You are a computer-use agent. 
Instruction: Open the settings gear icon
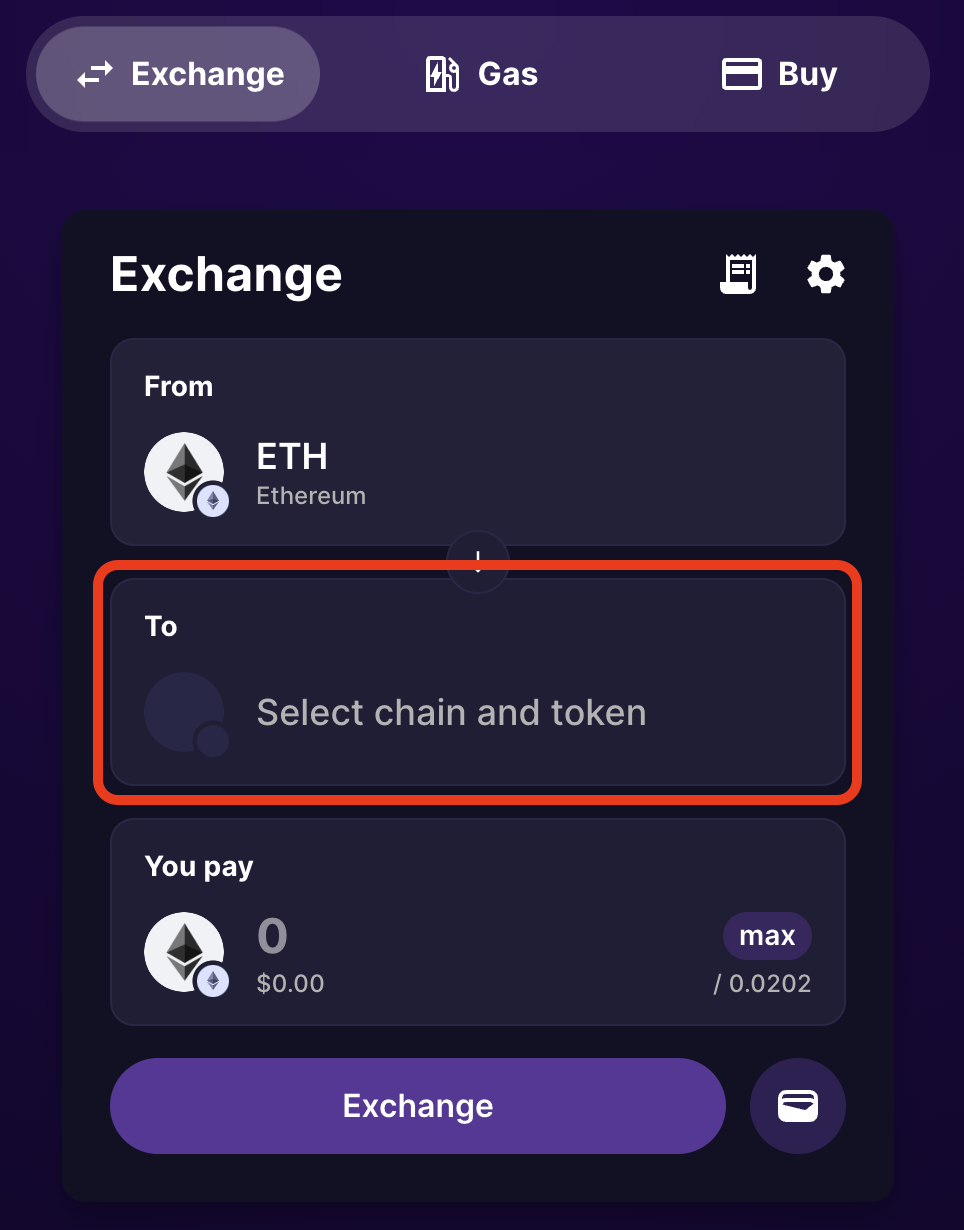coord(826,274)
